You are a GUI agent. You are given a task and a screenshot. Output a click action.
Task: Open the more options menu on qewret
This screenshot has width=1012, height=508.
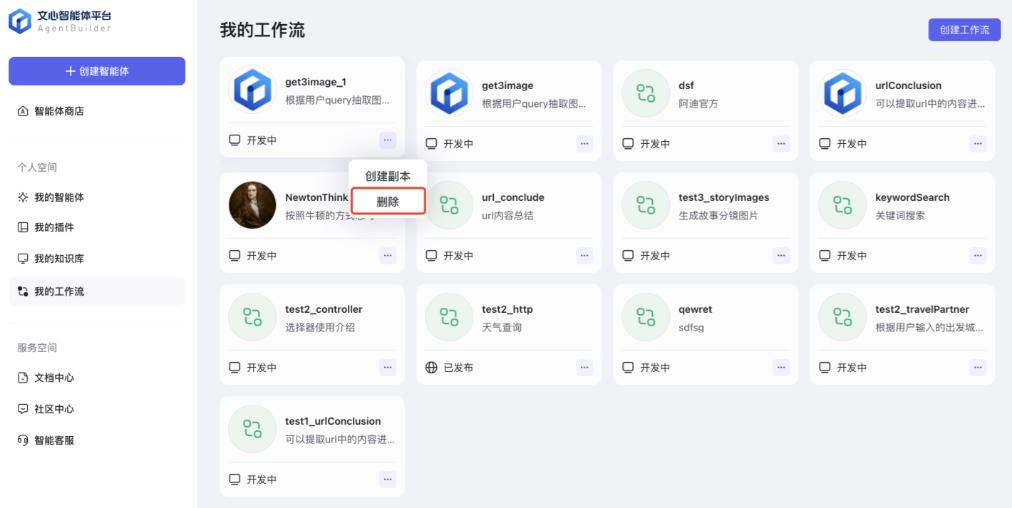[x=781, y=367]
